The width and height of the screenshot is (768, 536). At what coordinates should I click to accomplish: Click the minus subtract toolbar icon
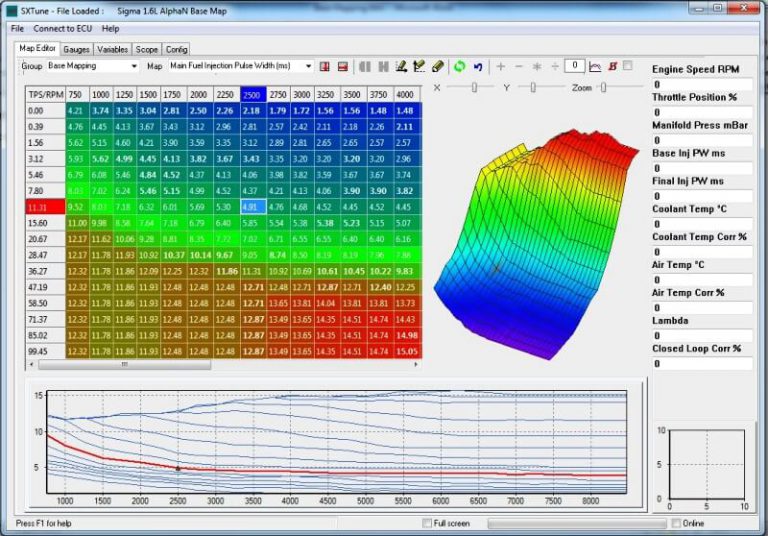[x=519, y=66]
